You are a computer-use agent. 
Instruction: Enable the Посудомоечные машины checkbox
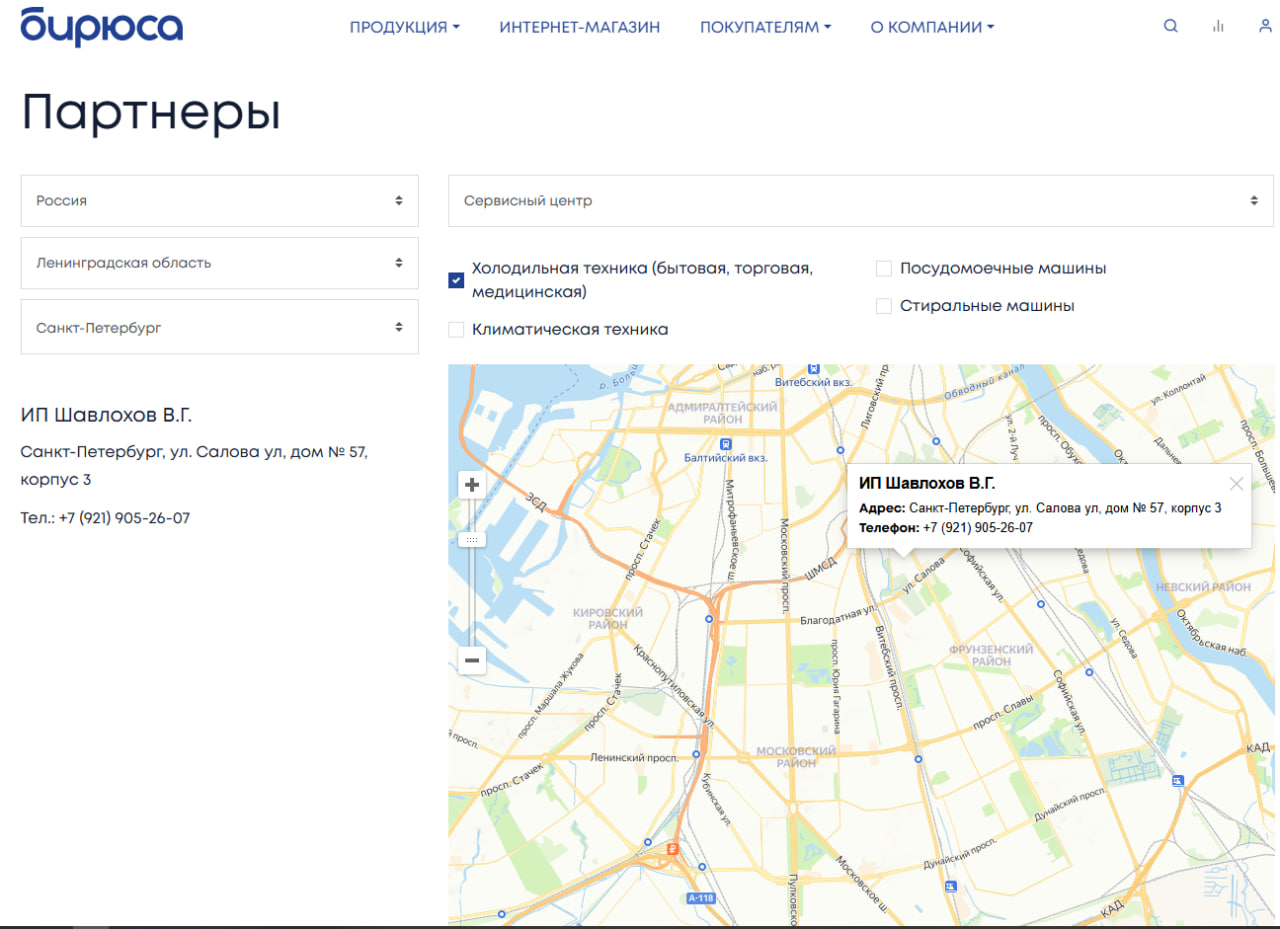coord(884,269)
